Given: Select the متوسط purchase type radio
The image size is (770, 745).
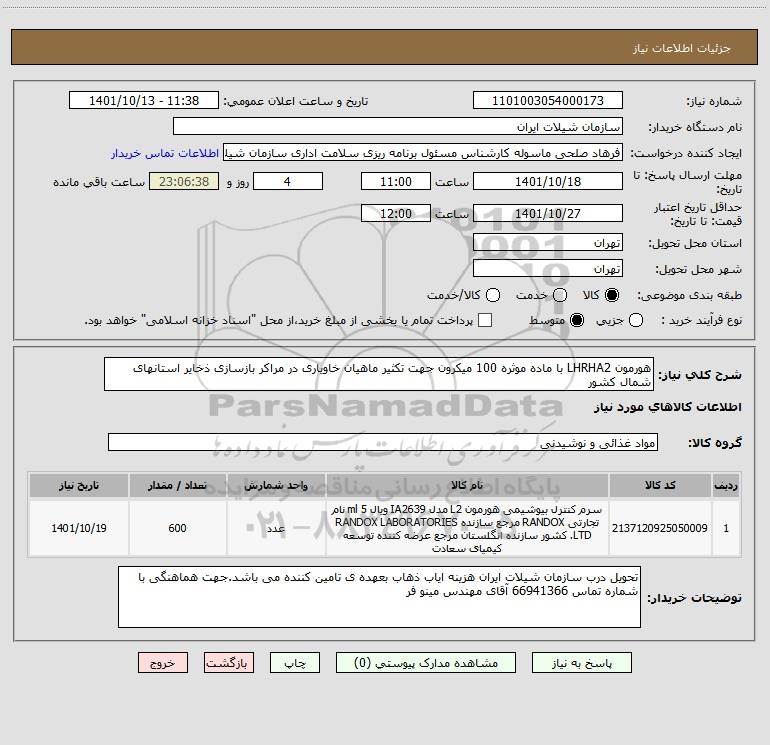Looking at the screenshot, I should [577, 320].
